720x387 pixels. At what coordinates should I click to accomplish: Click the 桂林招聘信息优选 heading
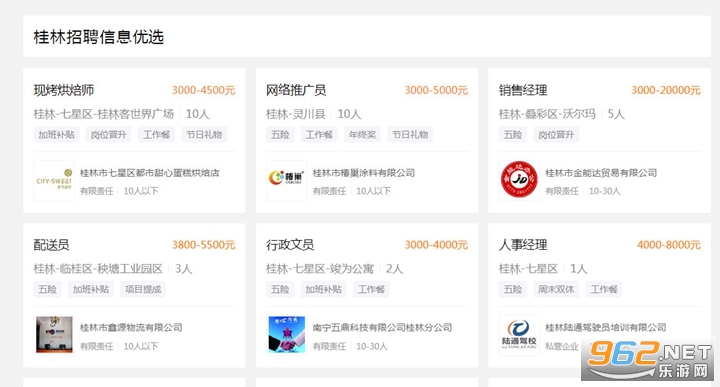coord(99,37)
